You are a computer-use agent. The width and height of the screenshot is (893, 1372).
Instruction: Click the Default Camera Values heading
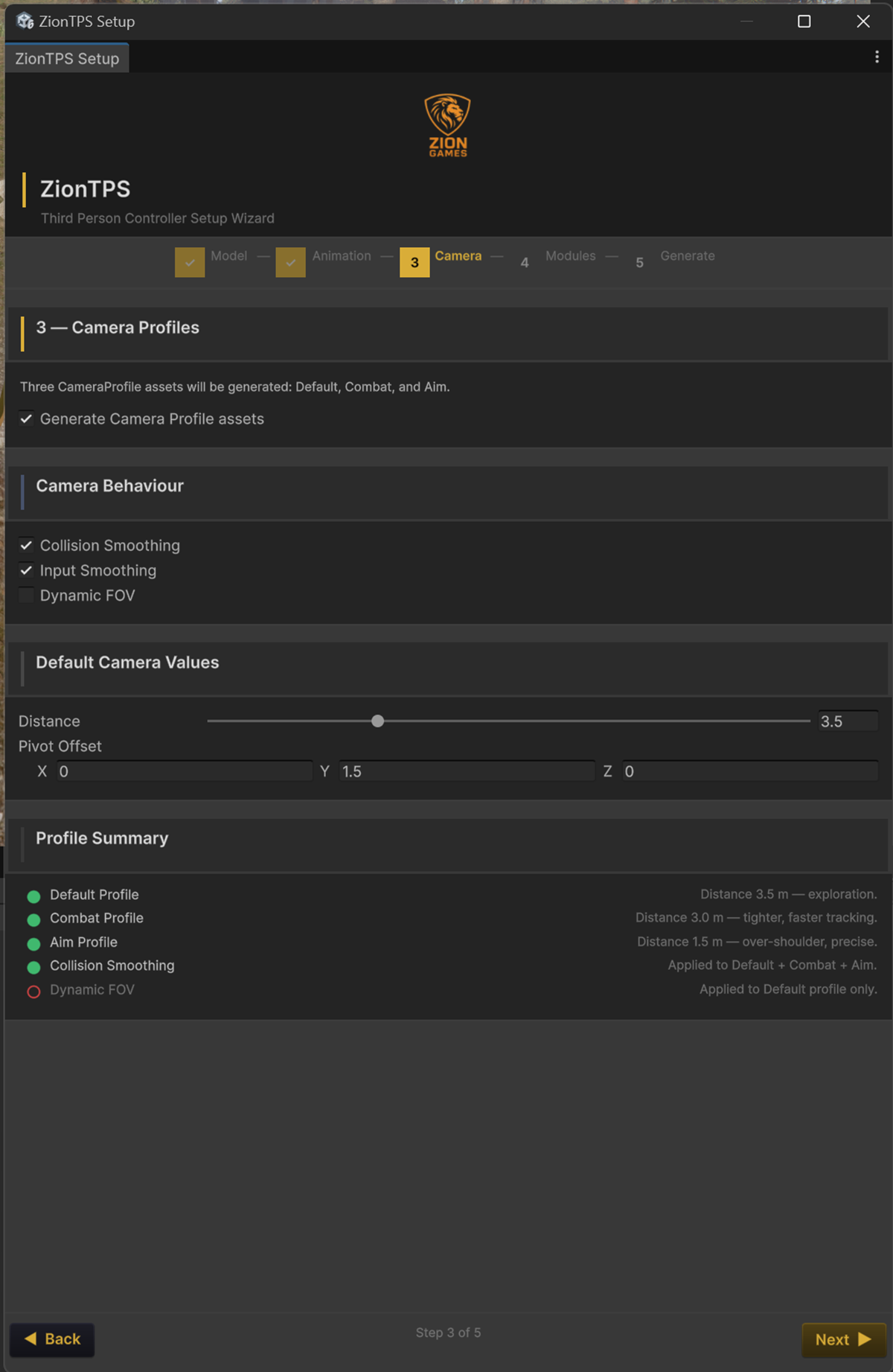pyautogui.click(x=127, y=662)
